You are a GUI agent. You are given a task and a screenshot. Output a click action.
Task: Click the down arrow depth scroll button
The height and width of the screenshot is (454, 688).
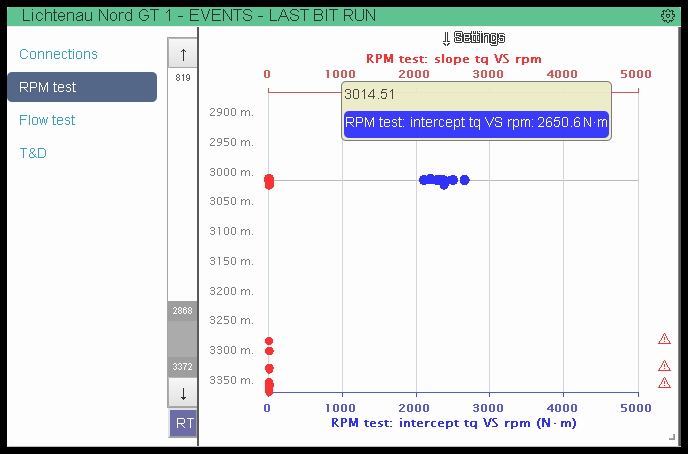pyautogui.click(x=183, y=393)
